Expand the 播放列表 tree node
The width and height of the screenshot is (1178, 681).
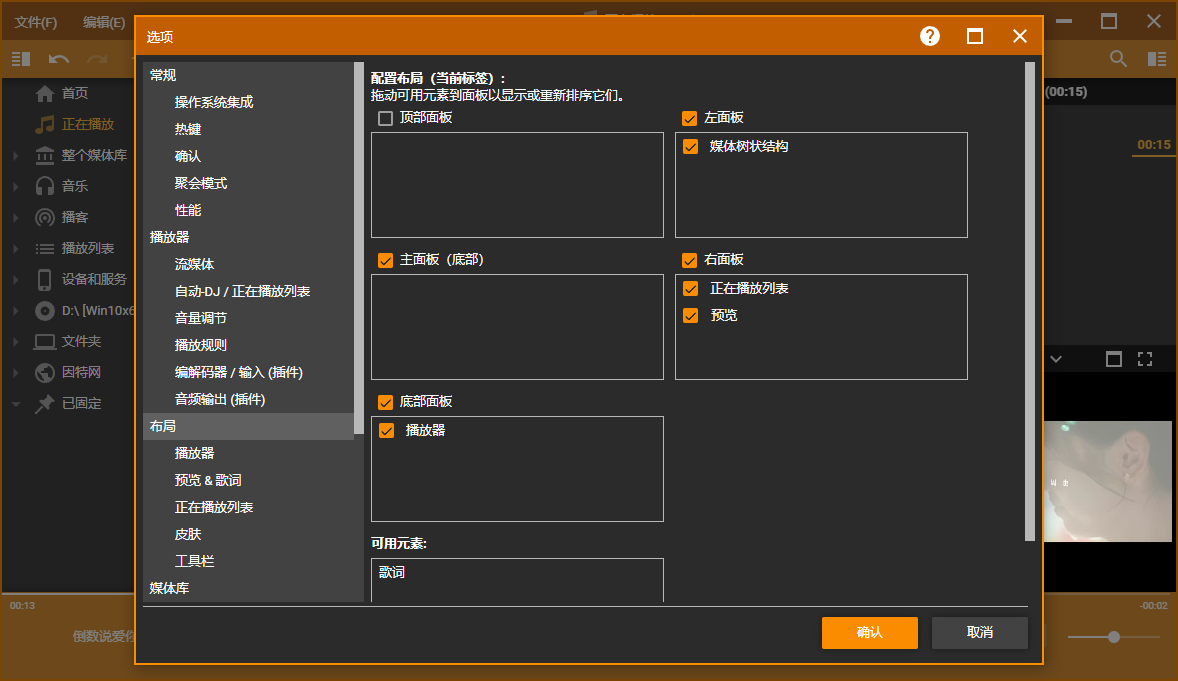point(16,249)
